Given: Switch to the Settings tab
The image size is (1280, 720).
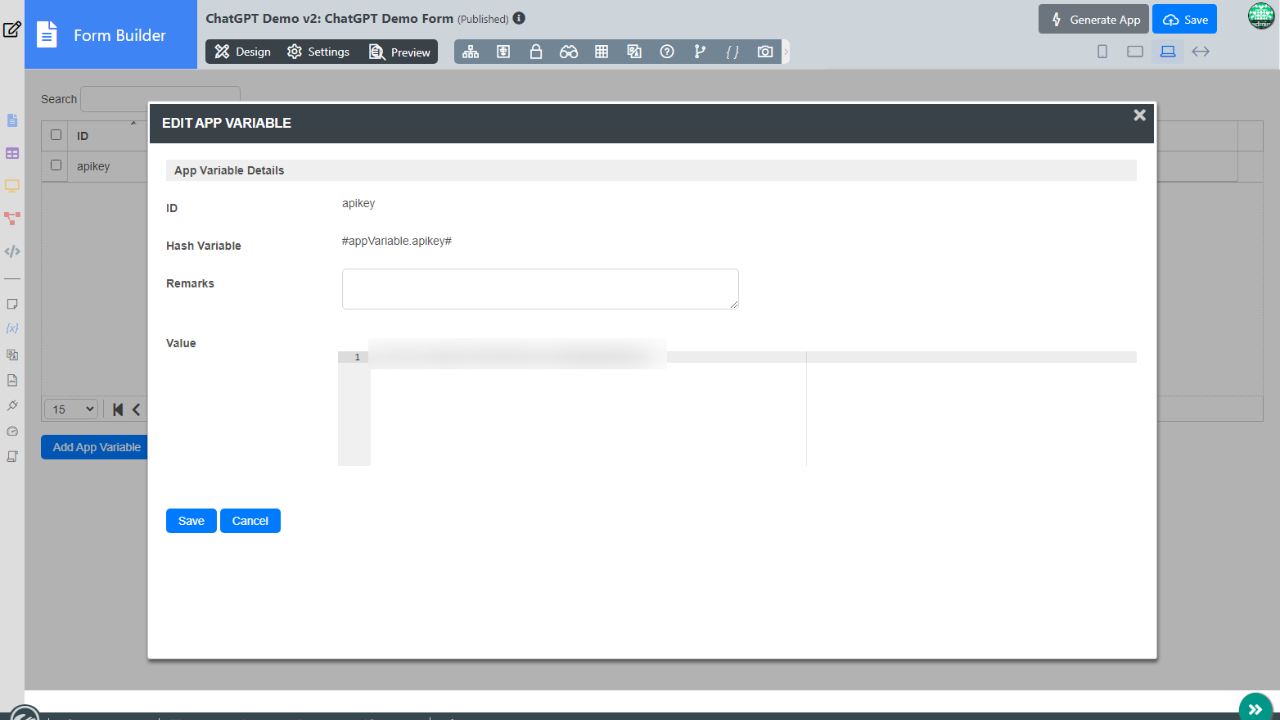Looking at the screenshot, I should pos(318,52).
